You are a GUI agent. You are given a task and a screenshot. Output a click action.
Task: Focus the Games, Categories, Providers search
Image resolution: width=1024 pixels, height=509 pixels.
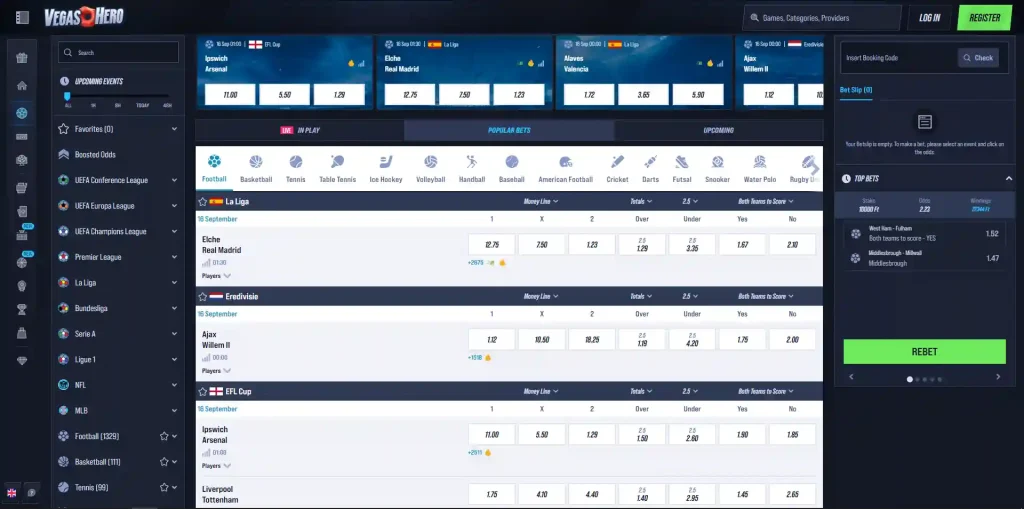822,18
